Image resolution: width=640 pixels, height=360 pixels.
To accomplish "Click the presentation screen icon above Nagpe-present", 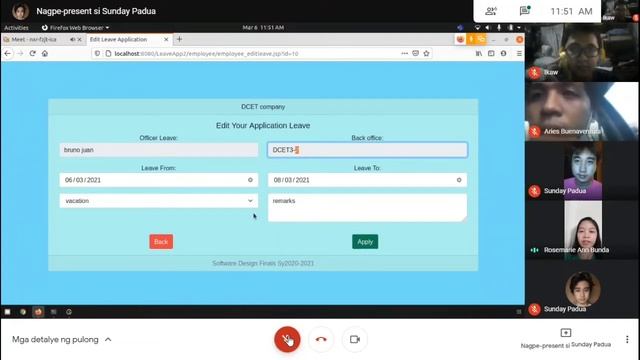I will 566,333.
